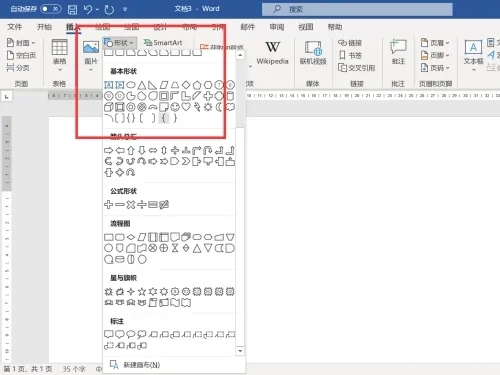Click the Save icon in title bar

tap(72, 9)
